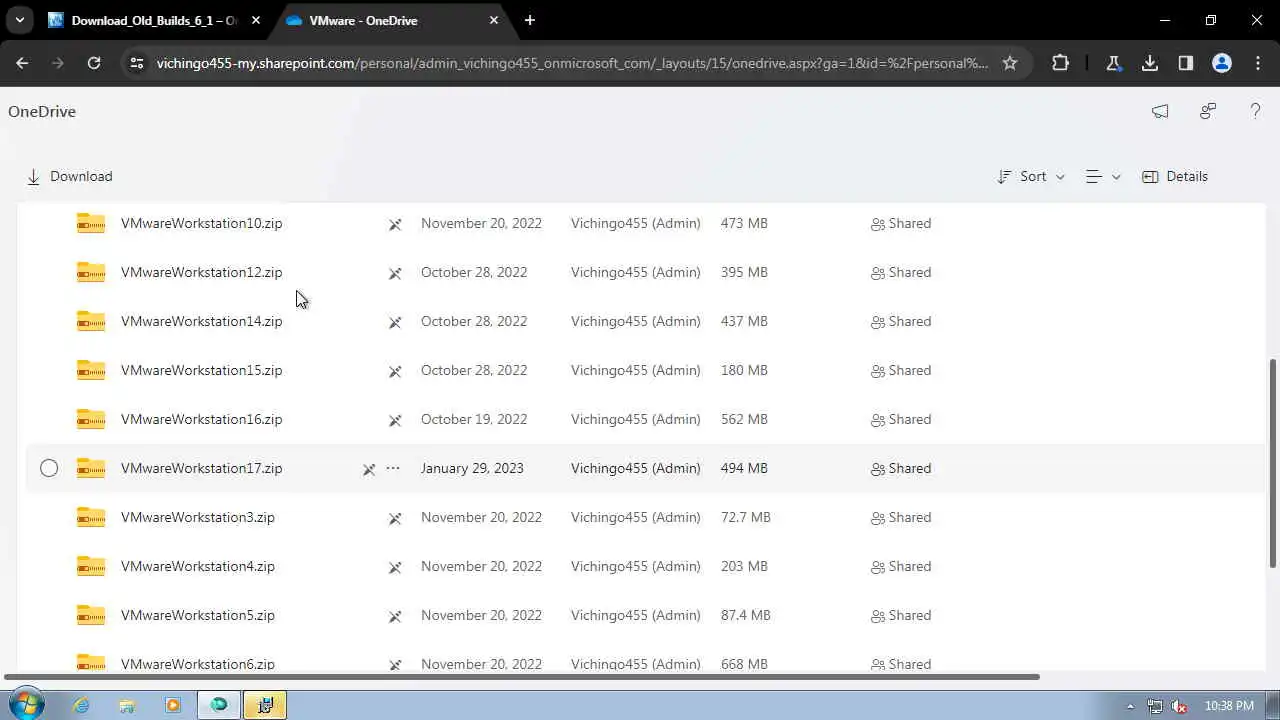Click the Download button in OneDrive toolbar
The width and height of the screenshot is (1280, 720).
(x=69, y=176)
